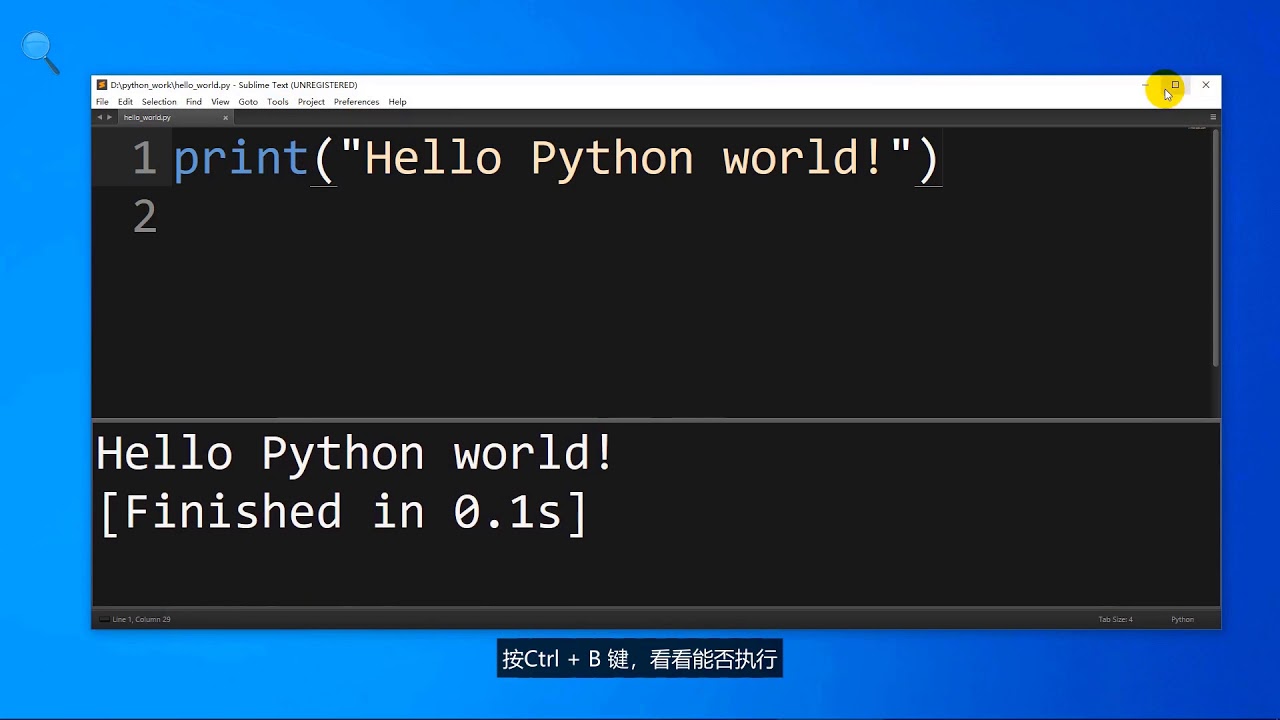Open the Project menu

[311, 102]
